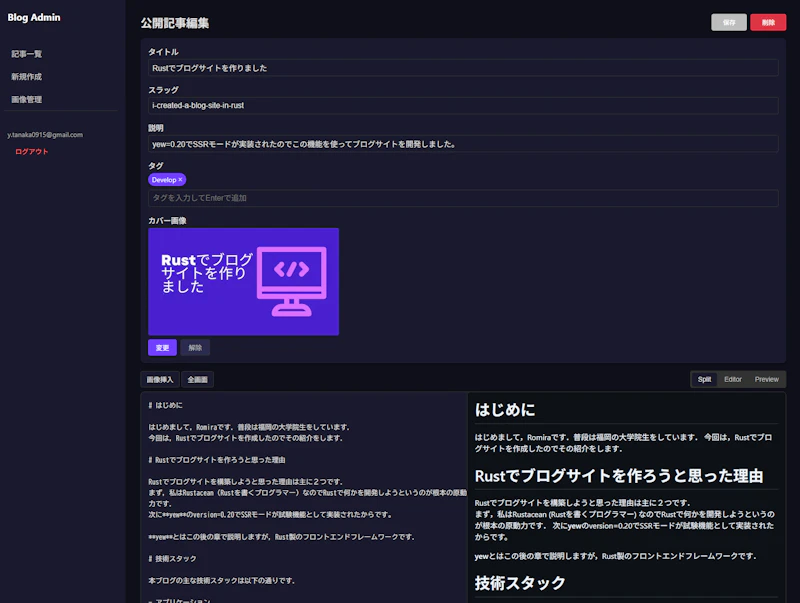Click the タグ label
Image resolution: width=800 pixels, height=603 pixels.
pyautogui.click(x=156, y=166)
